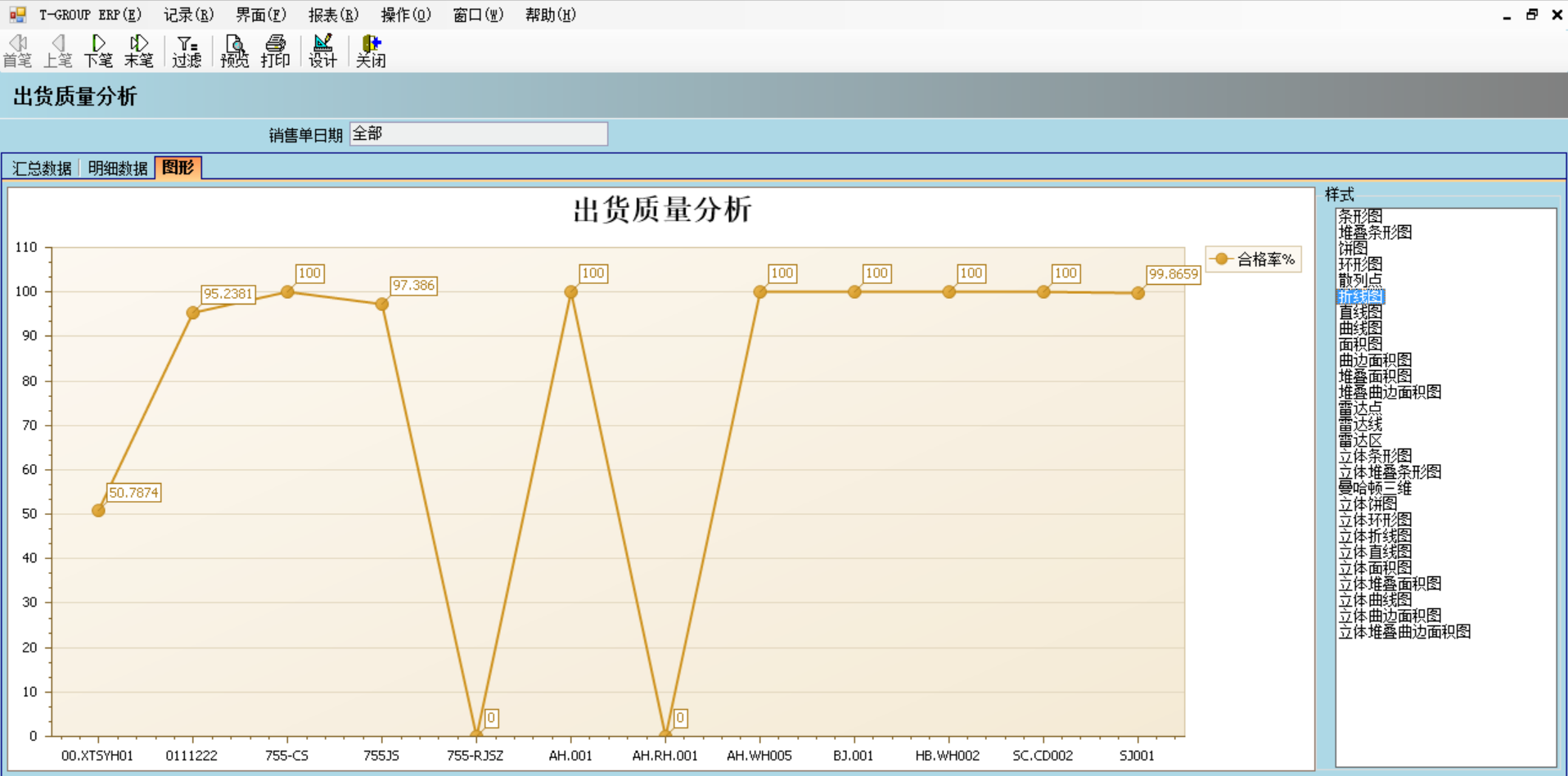Select 立体环形图 chart style
1568x776 pixels.
(1375, 520)
